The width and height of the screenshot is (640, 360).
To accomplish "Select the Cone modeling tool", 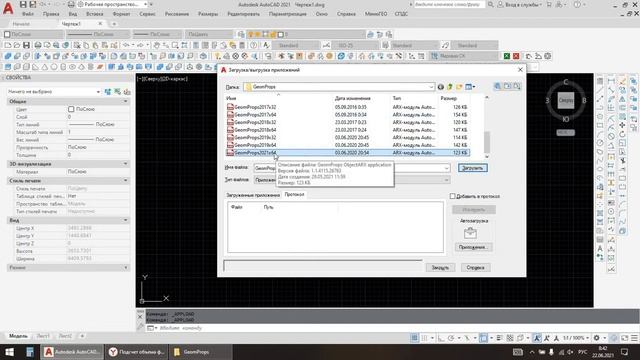I will pyautogui.click(x=44, y=67).
